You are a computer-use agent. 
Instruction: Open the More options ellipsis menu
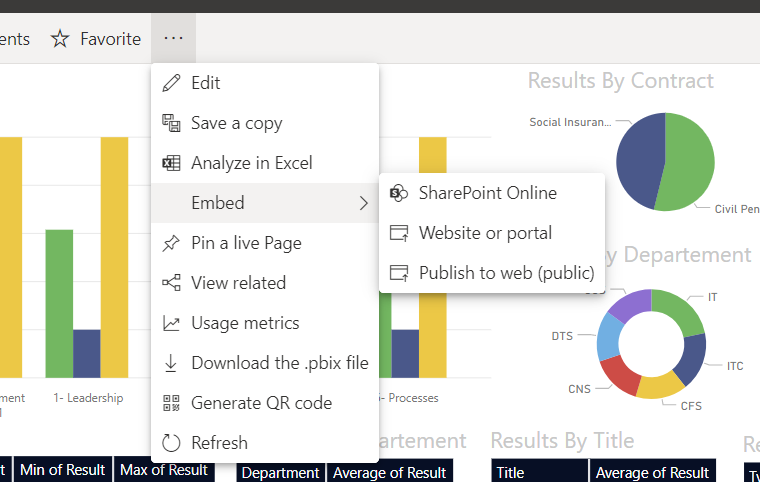pyautogui.click(x=173, y=38)
